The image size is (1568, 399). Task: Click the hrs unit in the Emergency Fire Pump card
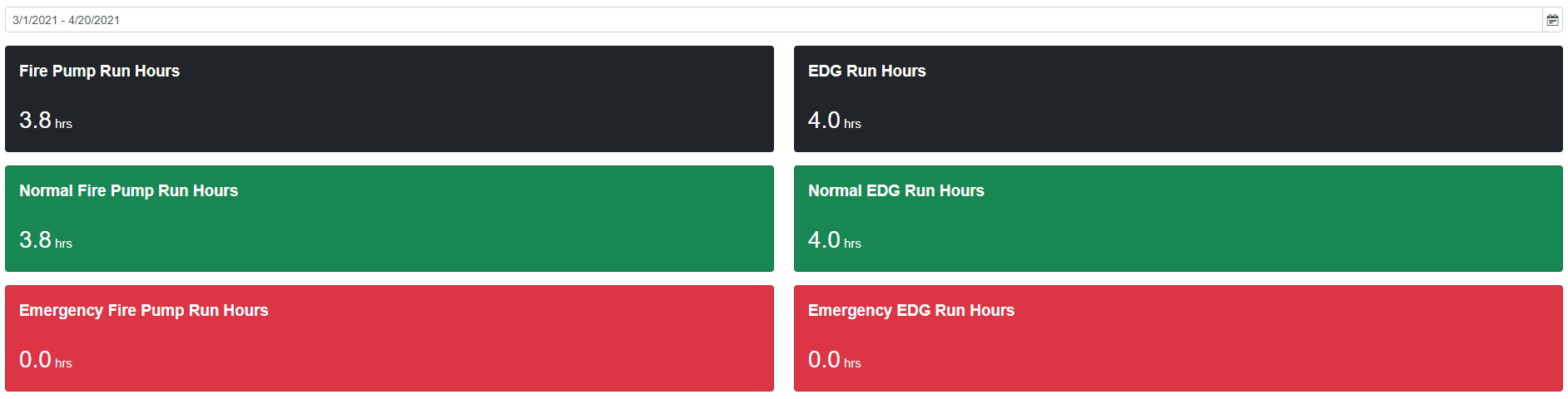pyautogui.click(x=63, y=363)
